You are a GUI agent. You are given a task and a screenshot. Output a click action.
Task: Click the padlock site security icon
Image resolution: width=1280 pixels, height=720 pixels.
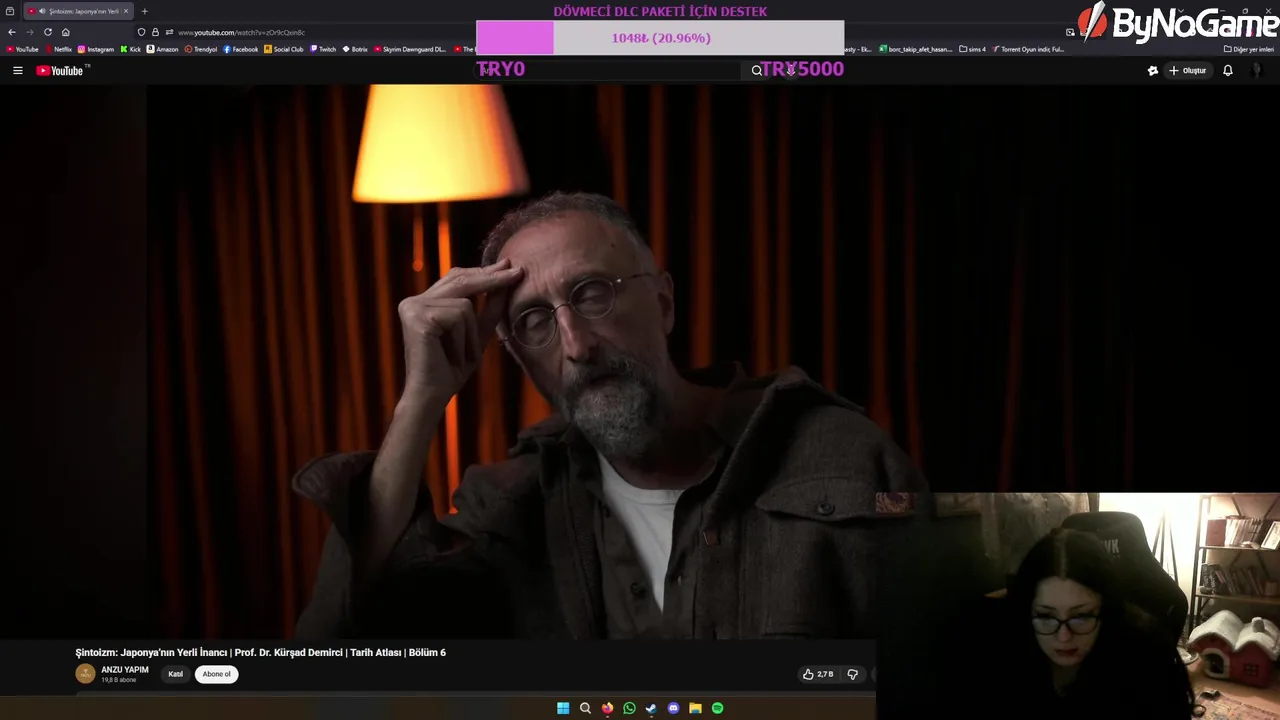point(155,32)
